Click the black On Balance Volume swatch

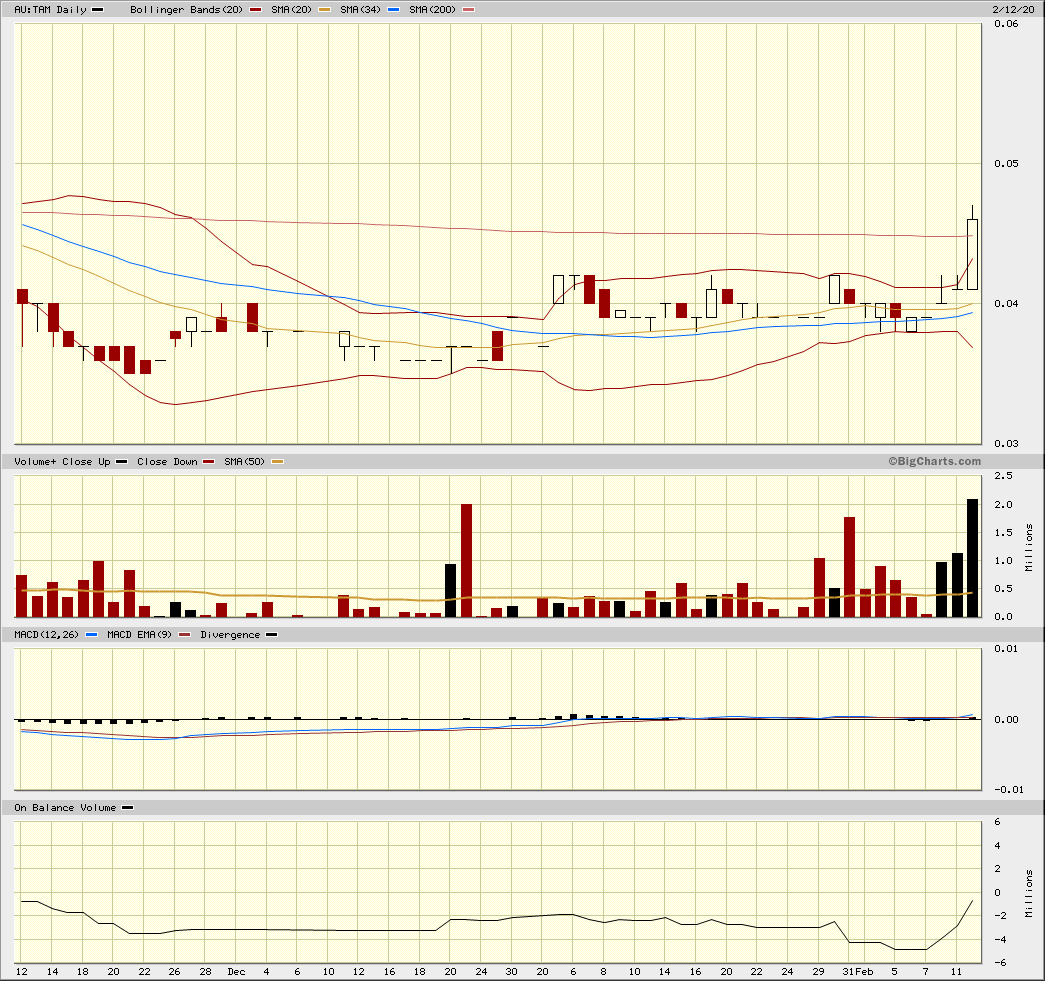[x=127, y=808]
